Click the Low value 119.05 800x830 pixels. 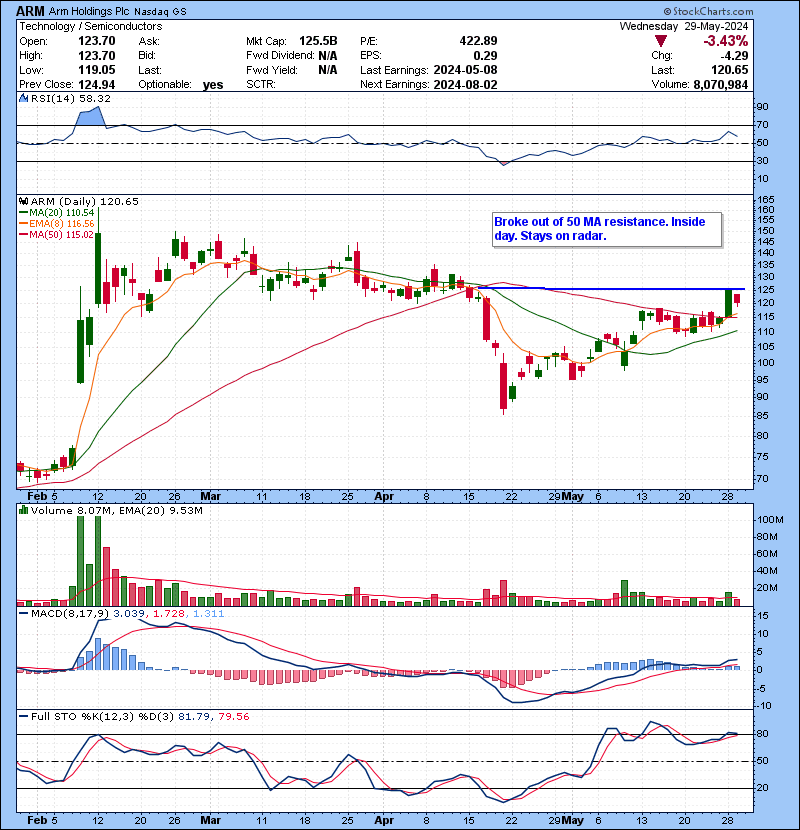(97, 70)
